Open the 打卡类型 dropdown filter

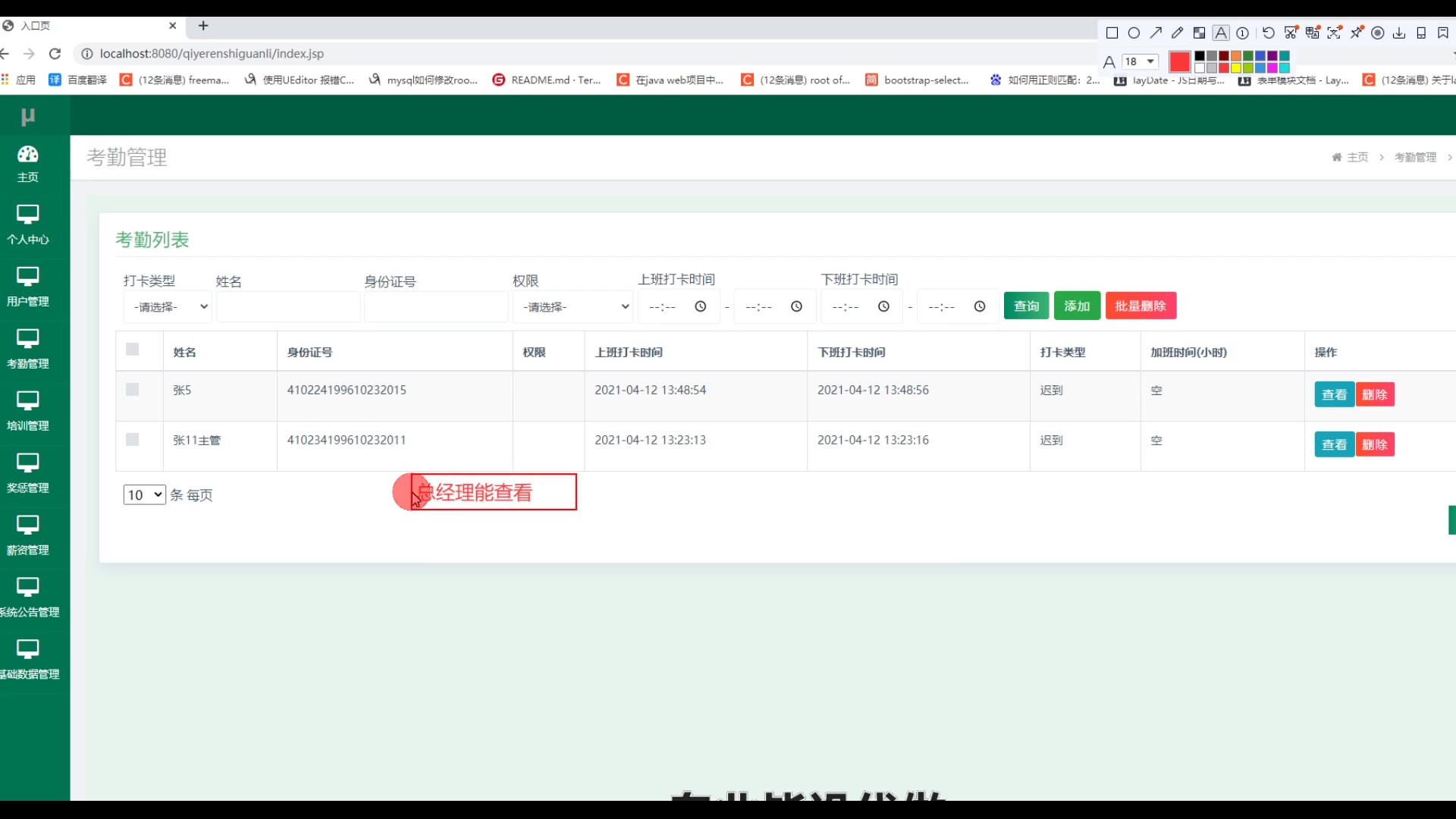(x=168, y=306)
